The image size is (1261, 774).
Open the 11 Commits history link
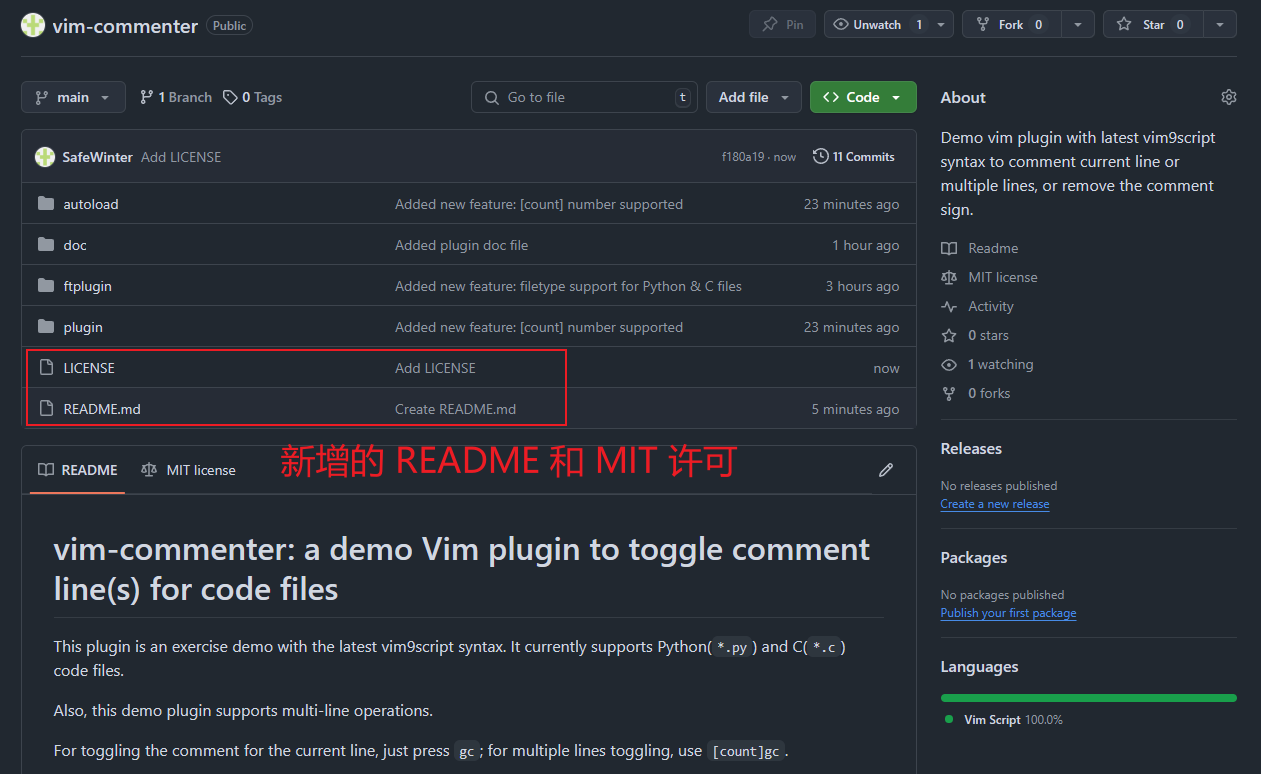[854, 157]
